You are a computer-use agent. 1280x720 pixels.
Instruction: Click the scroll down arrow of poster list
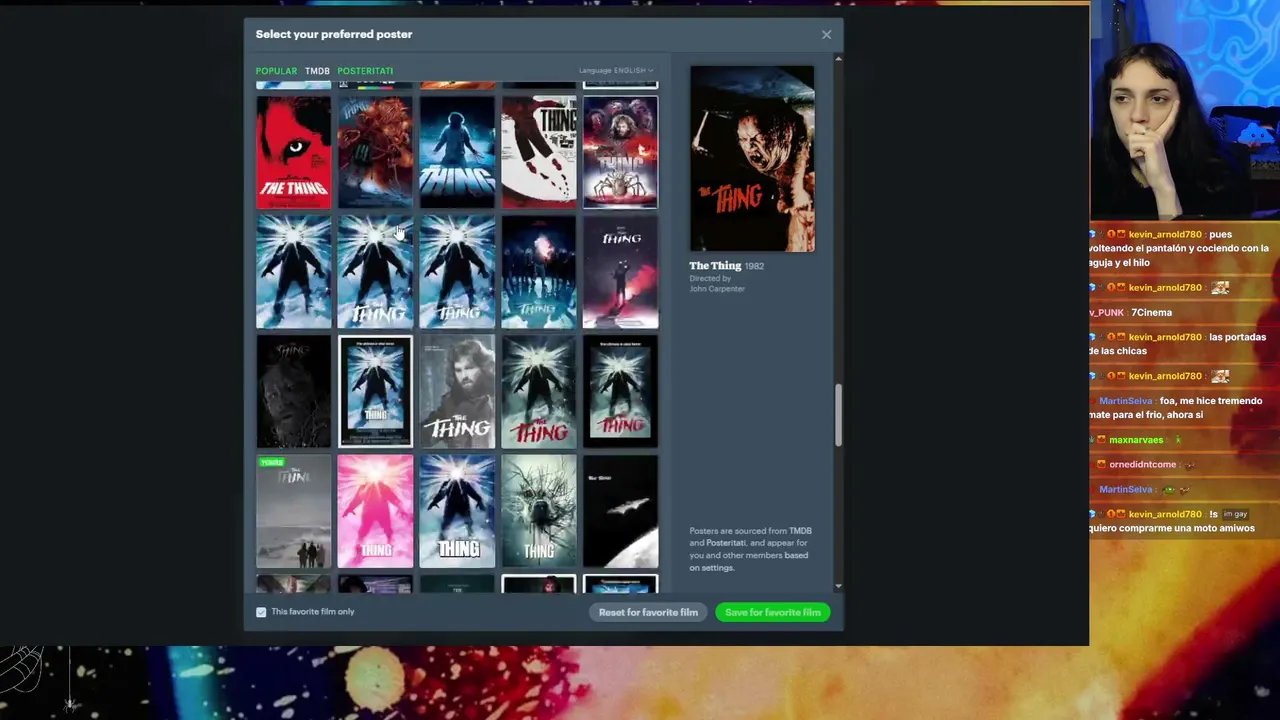(x=838, y=587)
